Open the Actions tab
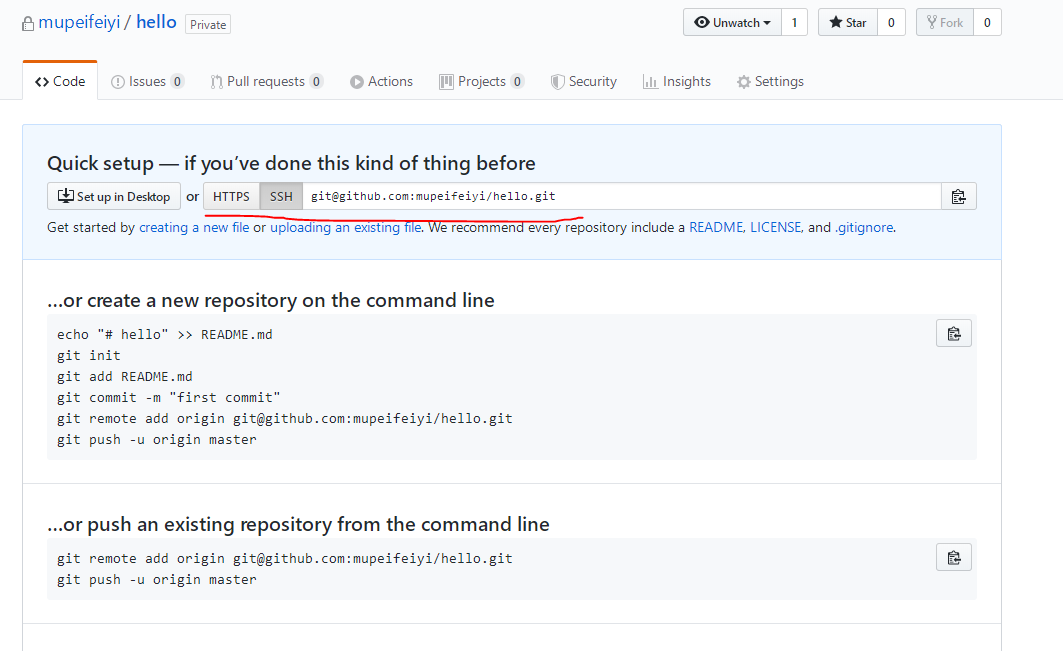1063x651 pixels. (x=381, y=81)
